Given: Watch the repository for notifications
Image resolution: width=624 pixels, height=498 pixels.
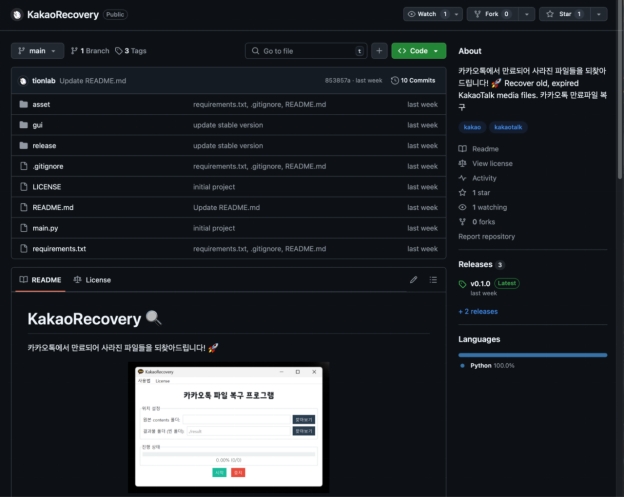Looking at the screenshot, I should [425, 15].
